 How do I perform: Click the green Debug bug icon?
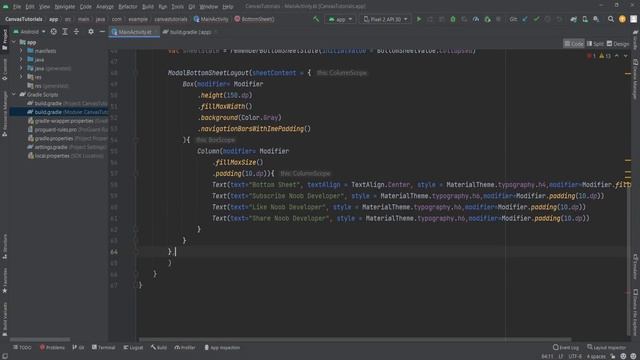pyautogui.click(x=453, y=19)
